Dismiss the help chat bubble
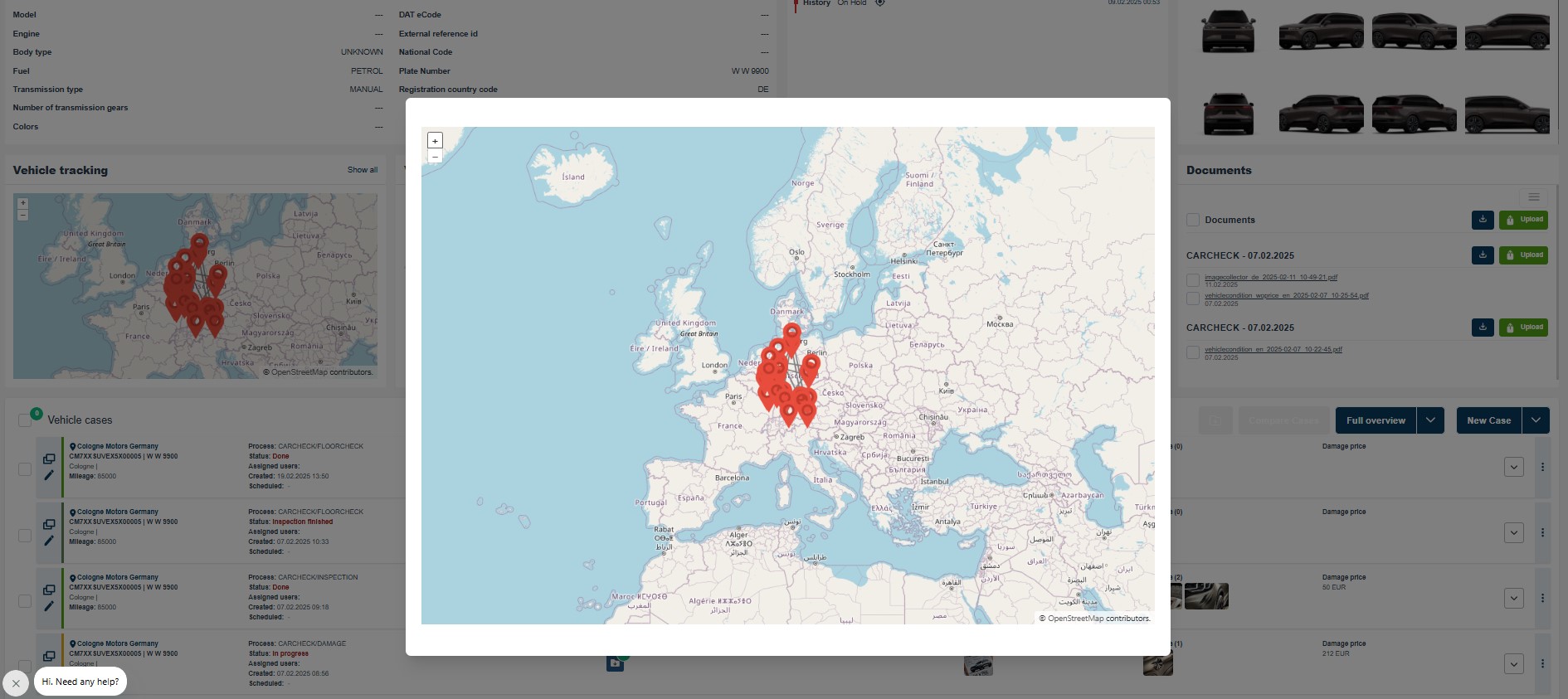This screenshot has height=699, width=1568. click(16, 683)
